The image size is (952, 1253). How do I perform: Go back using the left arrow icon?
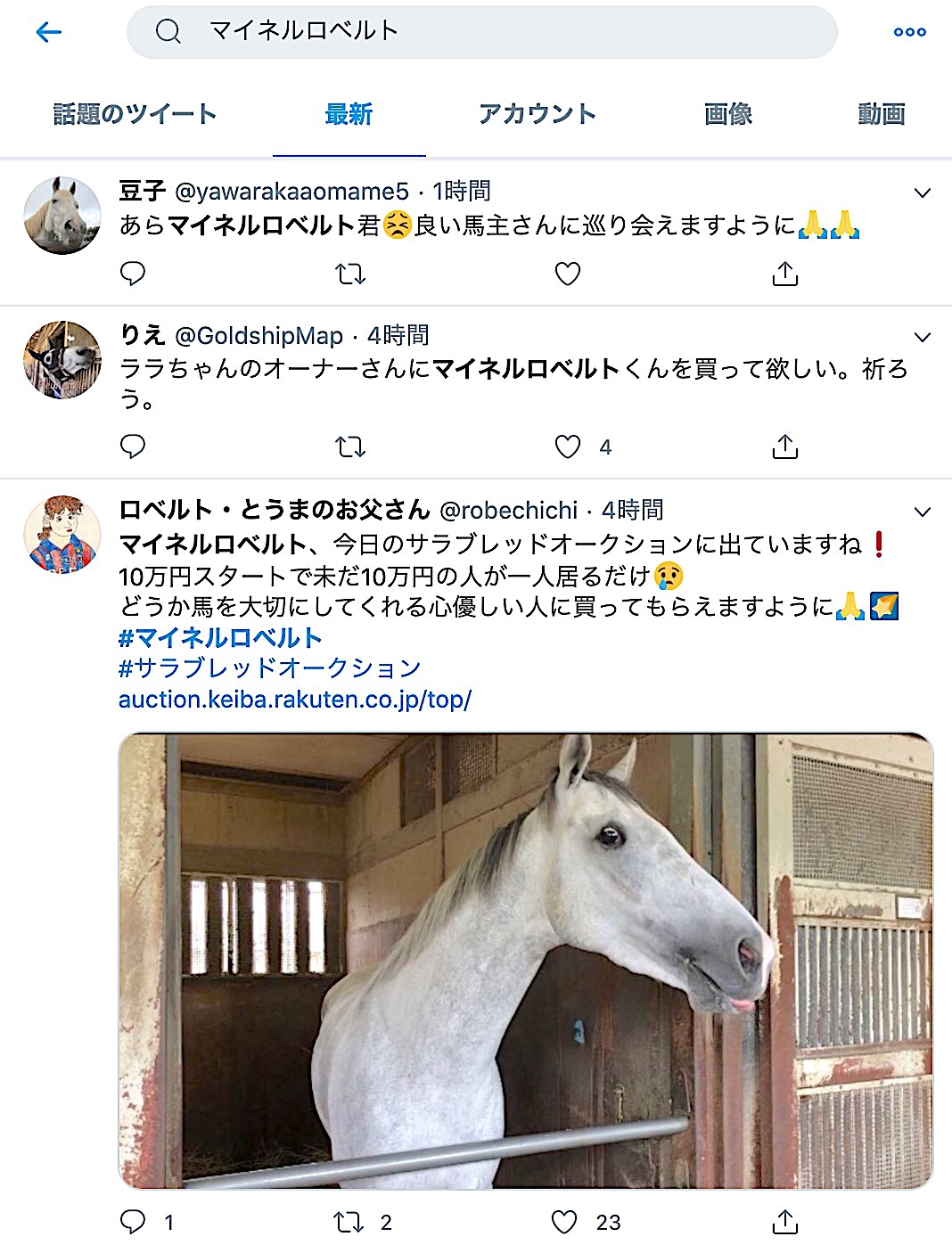pyautogui.click(x=48, y=32)
